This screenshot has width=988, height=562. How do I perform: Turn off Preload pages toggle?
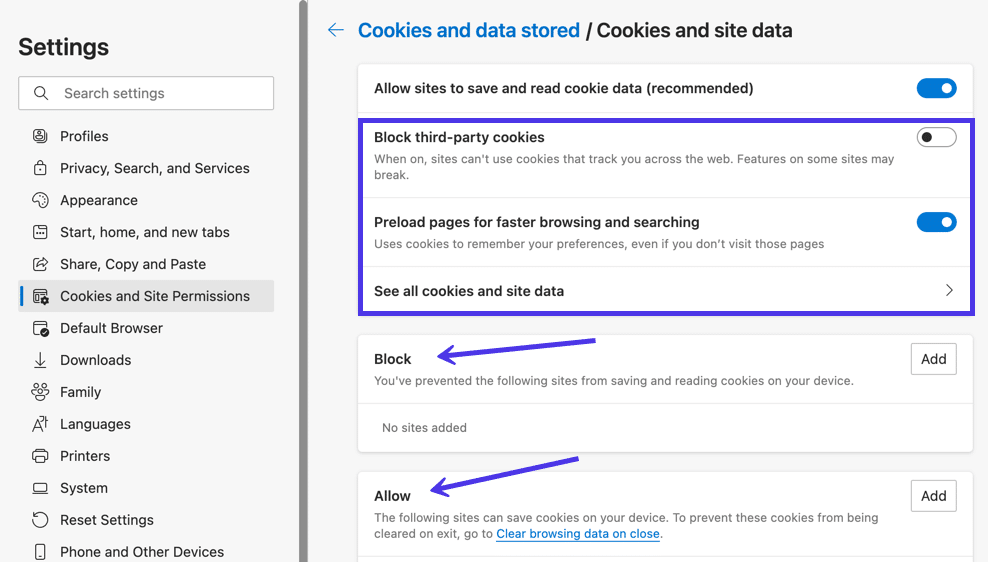936,222
